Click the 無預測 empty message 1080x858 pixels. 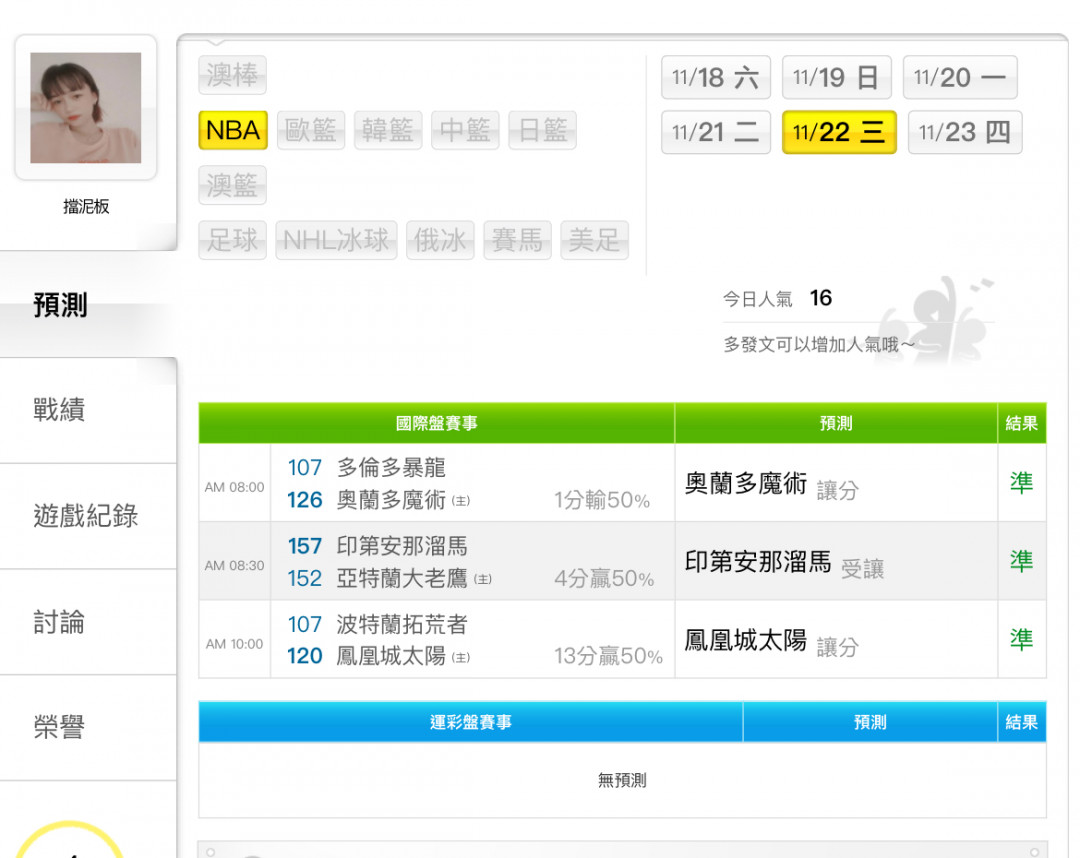click(622, 780)
